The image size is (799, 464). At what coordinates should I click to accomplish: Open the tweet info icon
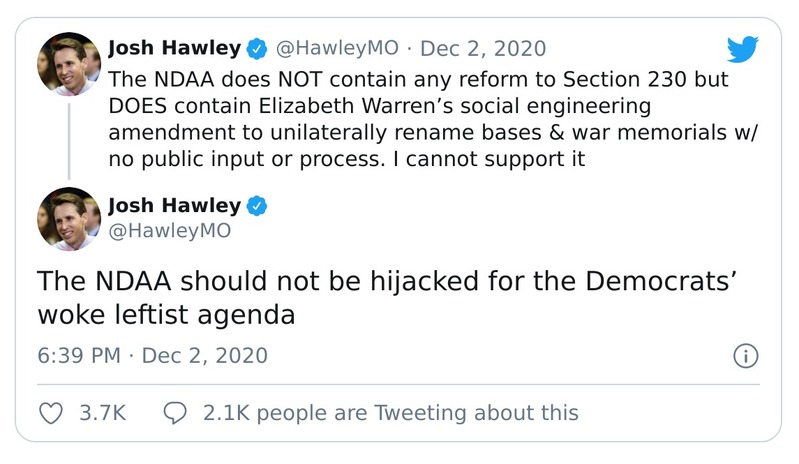(x=746, y=356)
